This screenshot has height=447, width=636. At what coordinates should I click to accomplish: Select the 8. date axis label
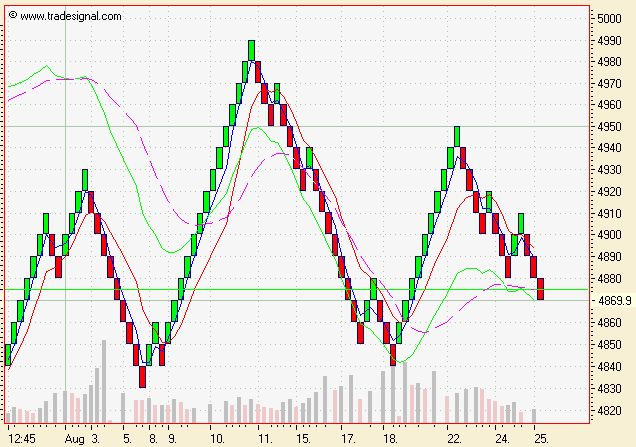153,439
